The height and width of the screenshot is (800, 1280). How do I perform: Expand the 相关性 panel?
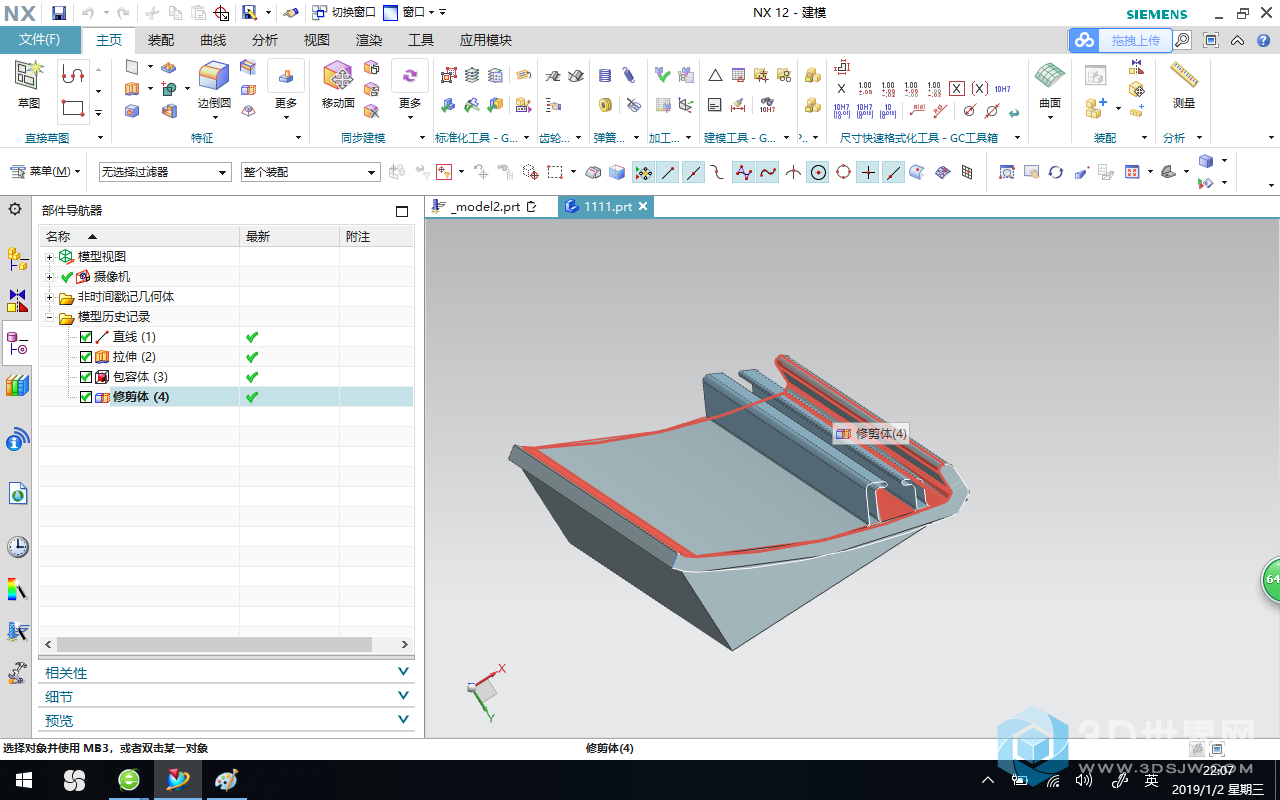227,673
